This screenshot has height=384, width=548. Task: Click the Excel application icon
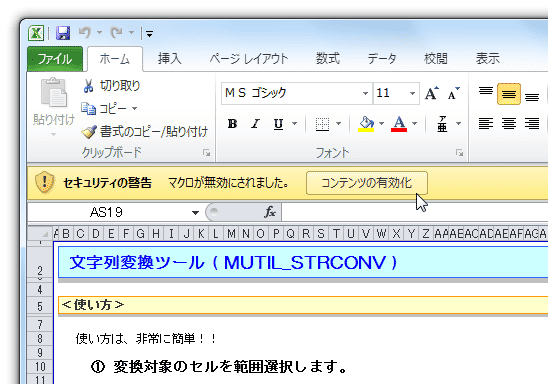click(x=36, y=33)
